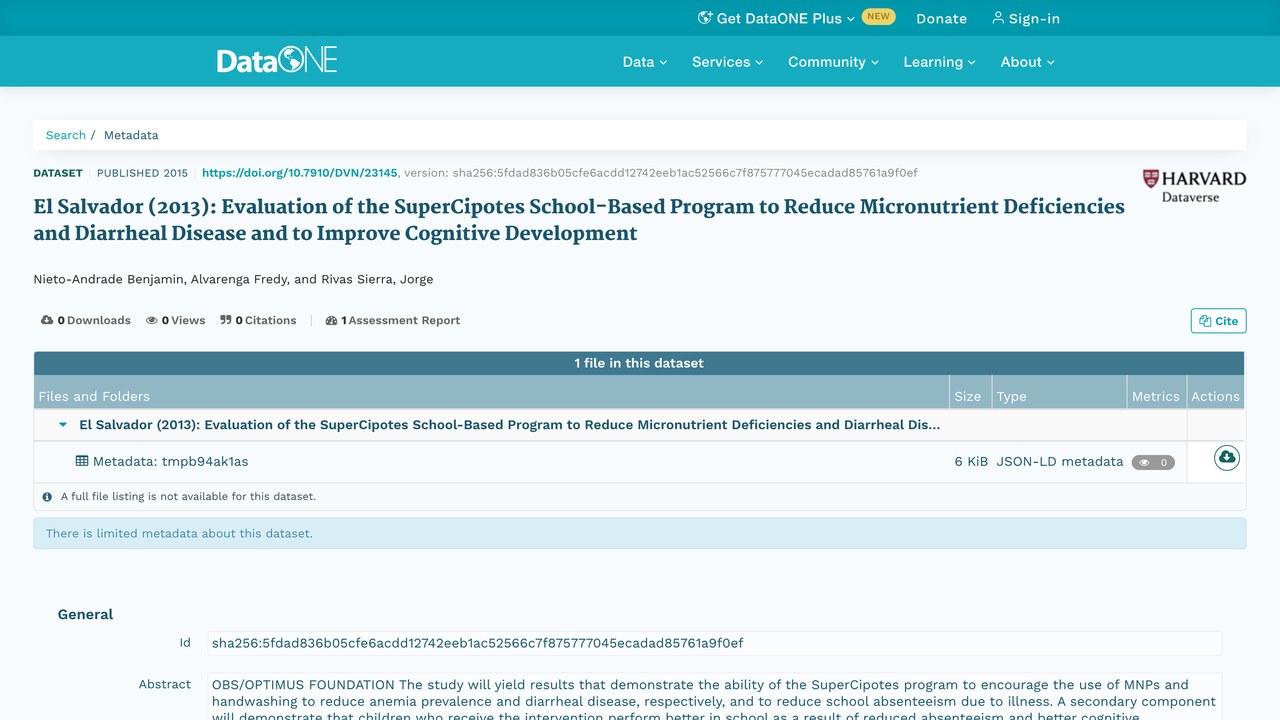
Task: Open the Community dropdown menu
Action: coord(834,62)
